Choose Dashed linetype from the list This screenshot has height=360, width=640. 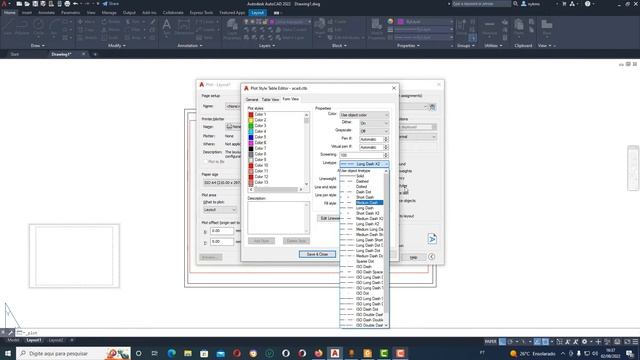click(362, 181)
